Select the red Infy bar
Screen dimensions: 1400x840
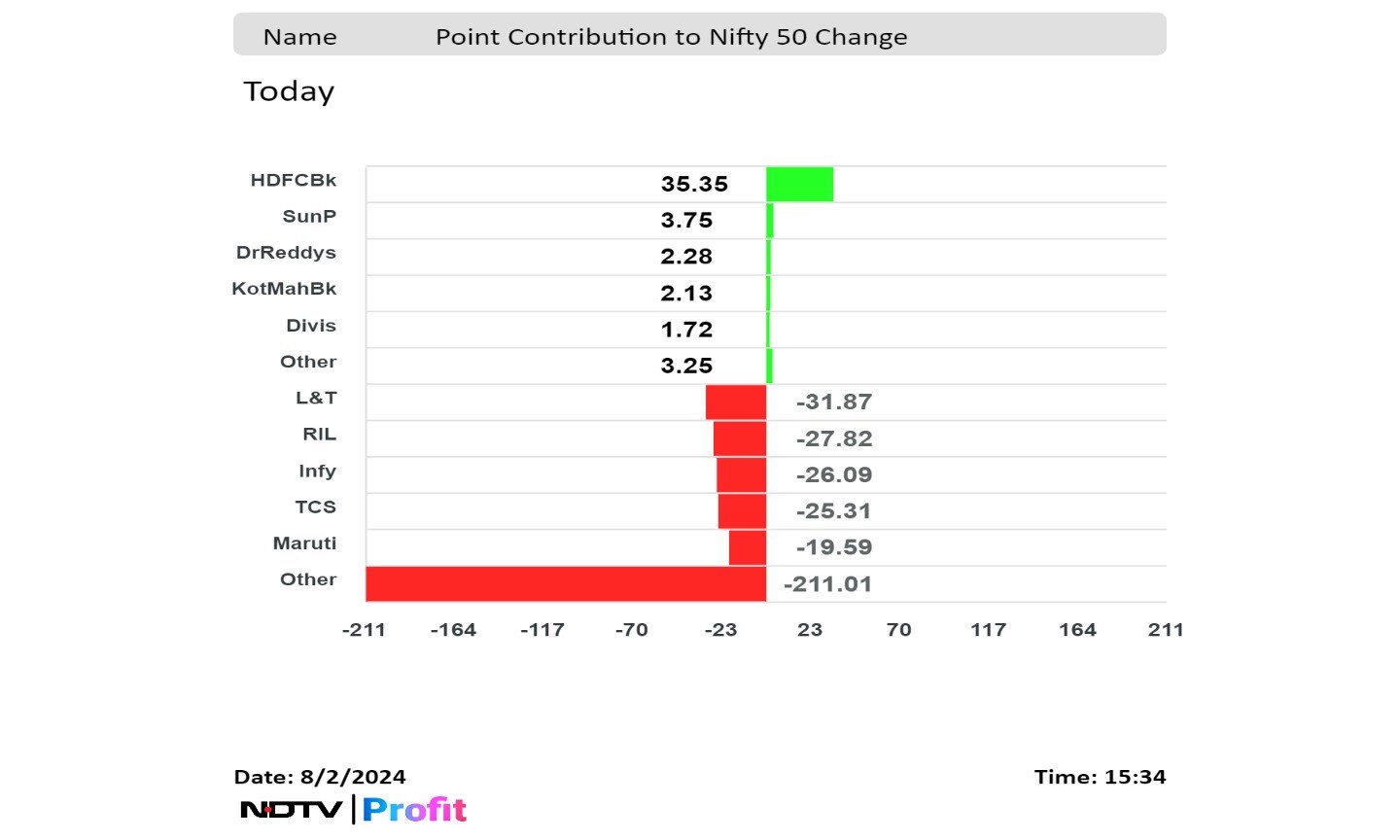(742, 474)
